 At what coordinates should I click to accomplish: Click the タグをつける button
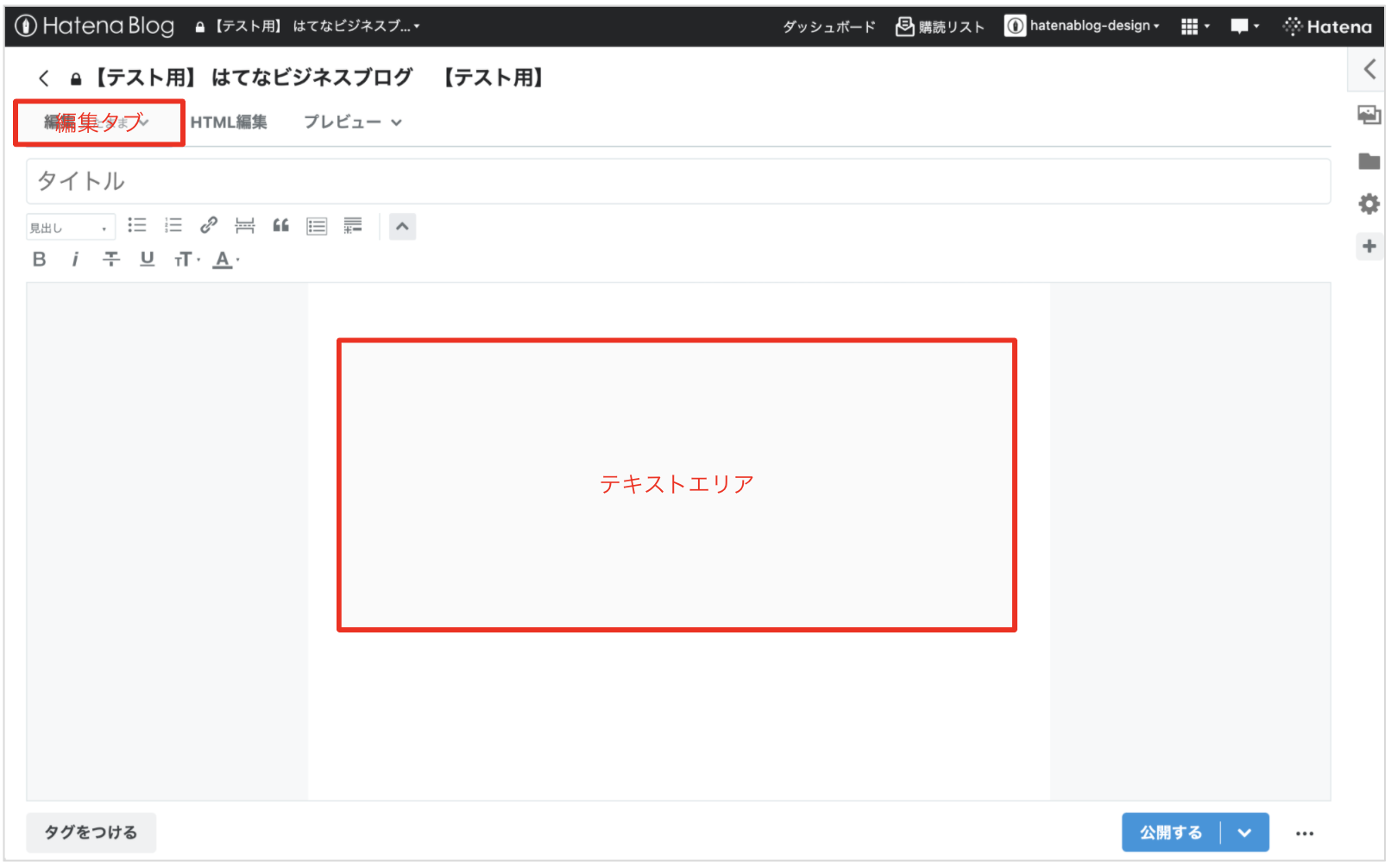click(91, 833)
